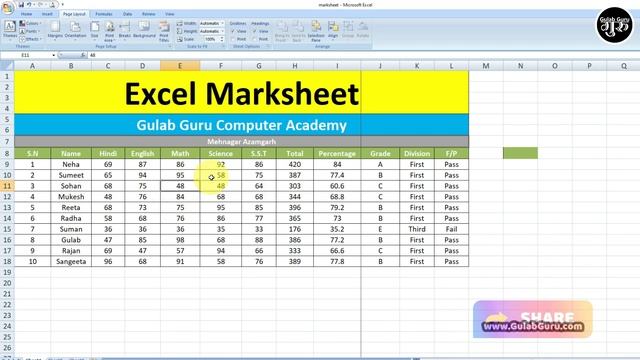Open the theme Effects dropdown
Viewport: 640px width, 360px height.
[31, 39]
